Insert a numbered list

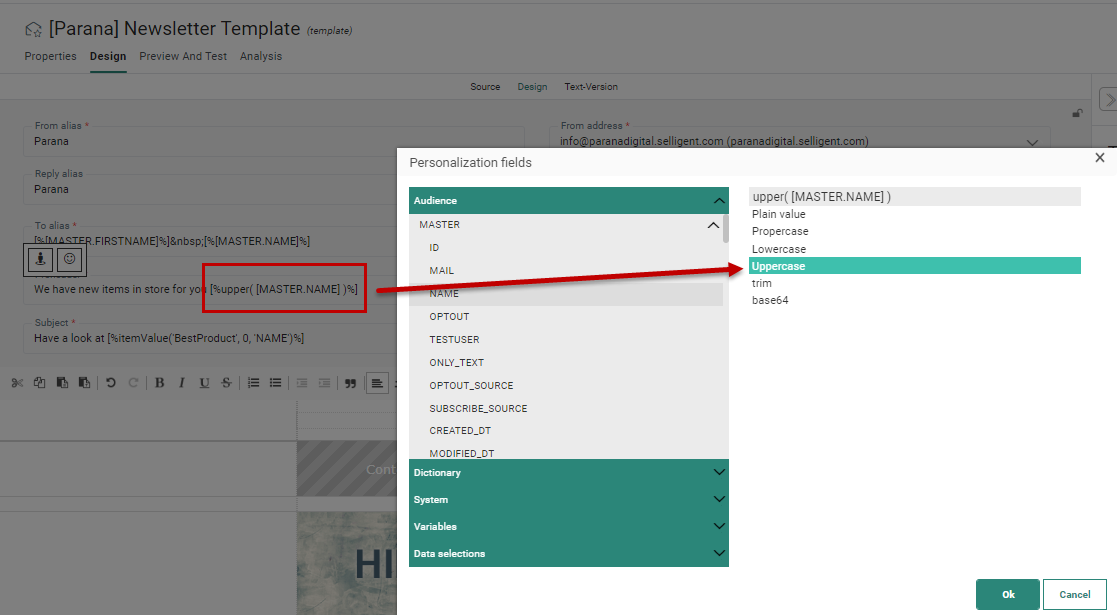point(253,382)
